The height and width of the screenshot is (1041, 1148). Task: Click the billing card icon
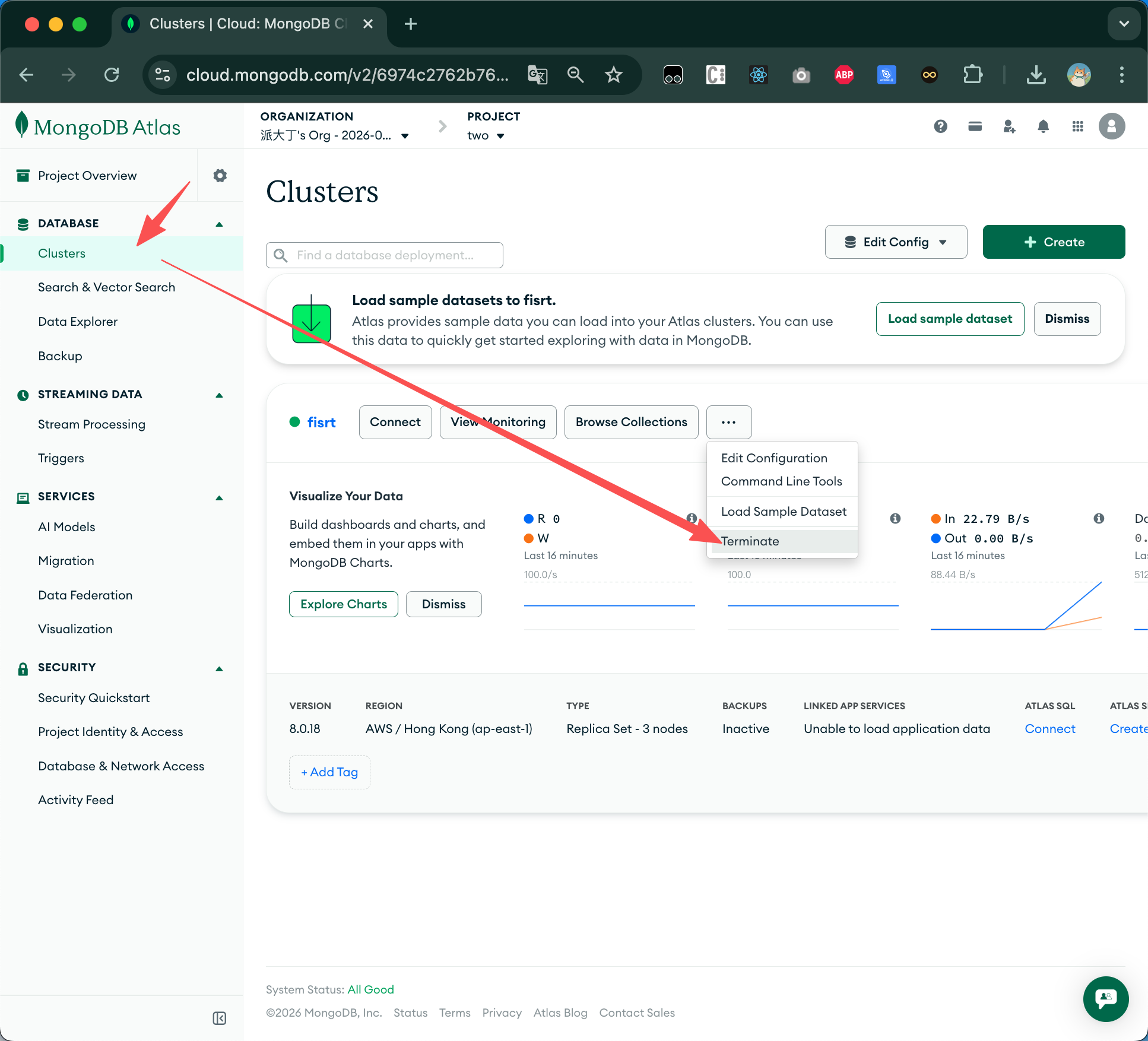click(x=975, y=126)
